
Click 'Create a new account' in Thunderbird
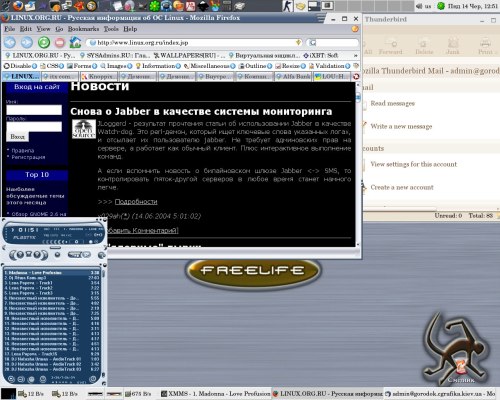402,187
